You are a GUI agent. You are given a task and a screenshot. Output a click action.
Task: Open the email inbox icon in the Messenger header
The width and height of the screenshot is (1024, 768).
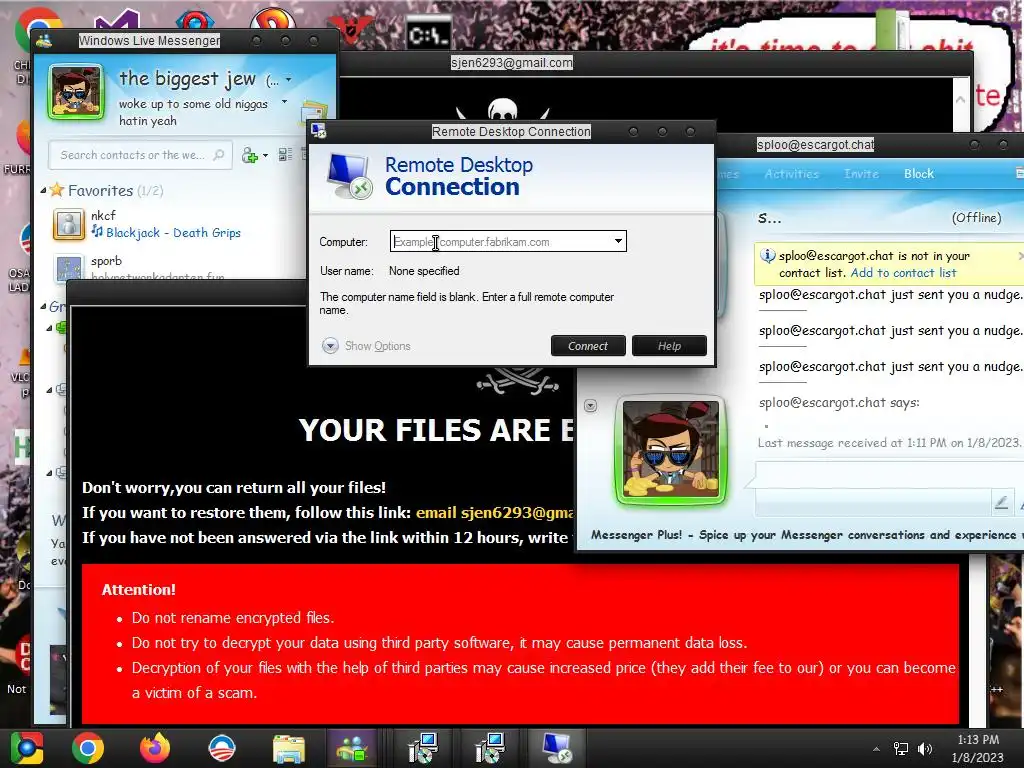pos(314,113)
